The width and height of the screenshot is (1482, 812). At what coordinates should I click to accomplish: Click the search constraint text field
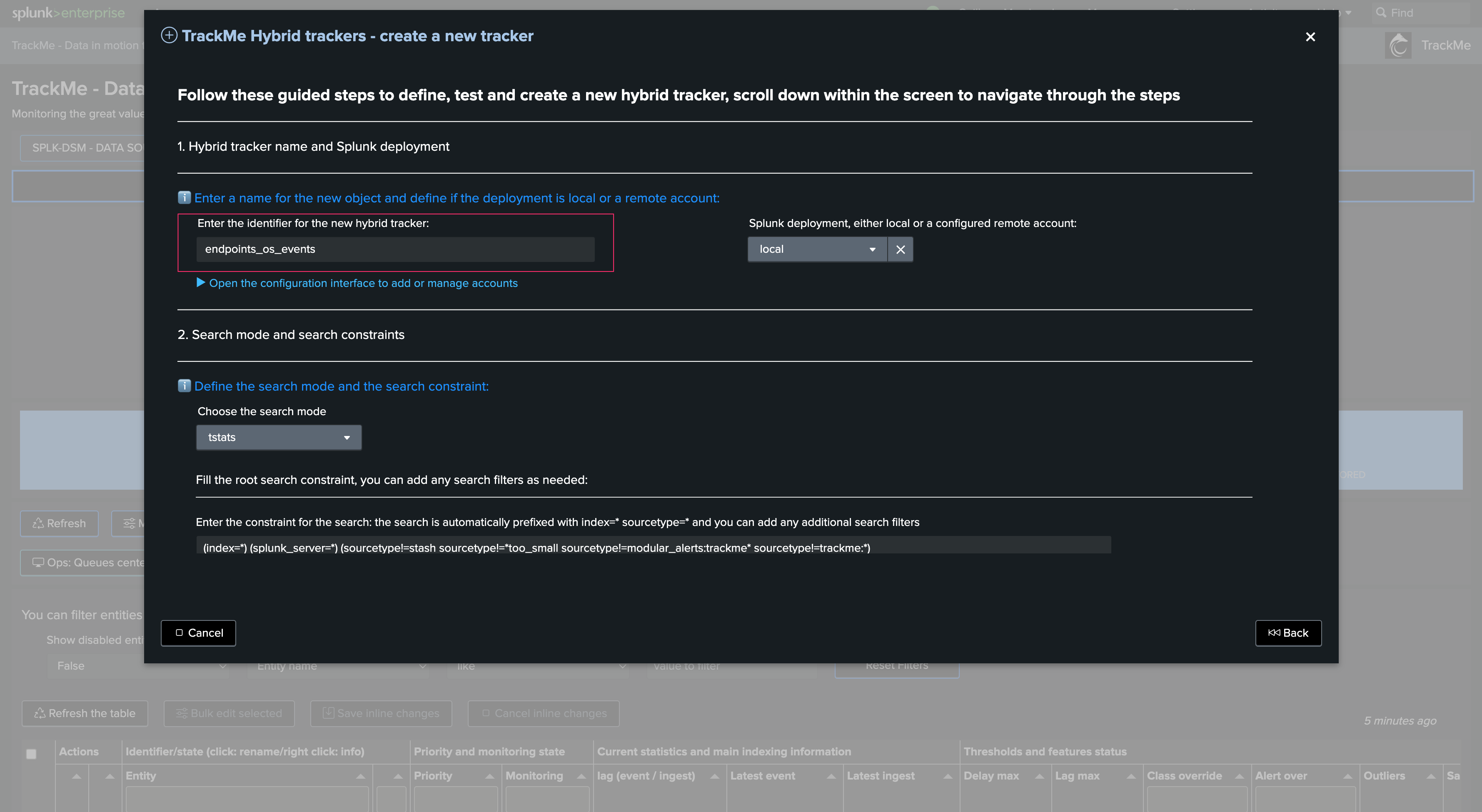[653, 545]
